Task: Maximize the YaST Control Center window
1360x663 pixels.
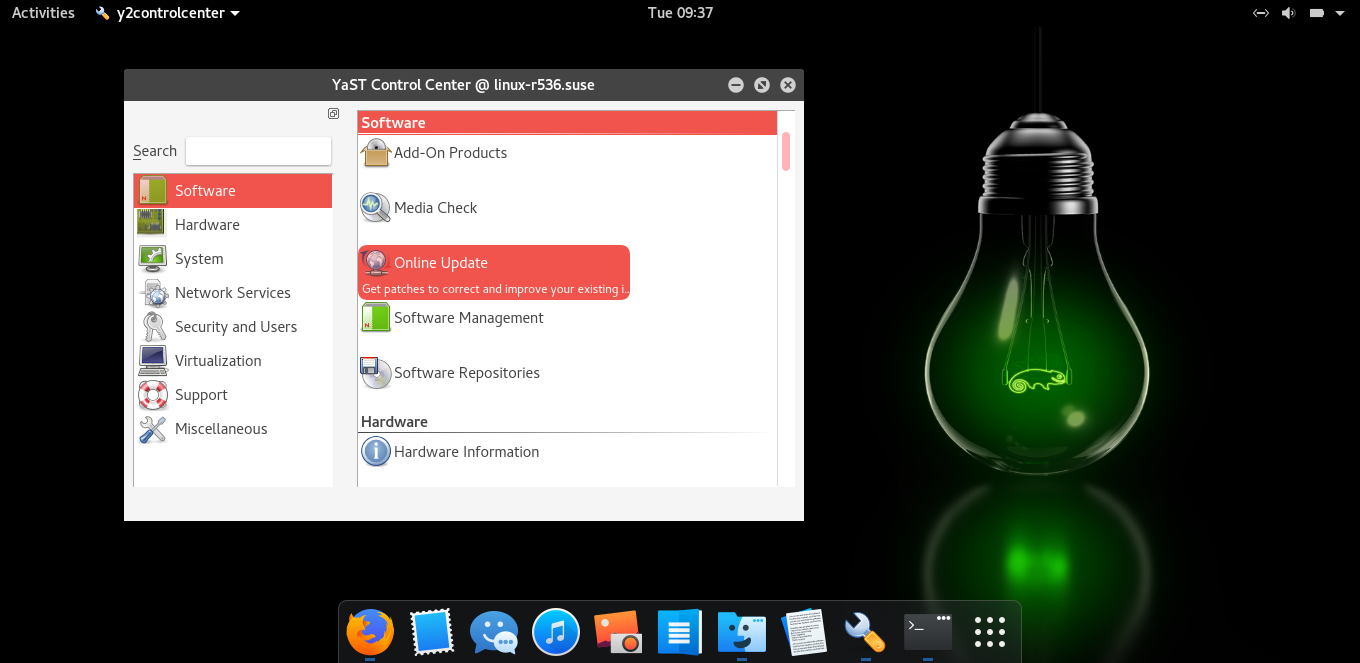Action: coord(762,85)
